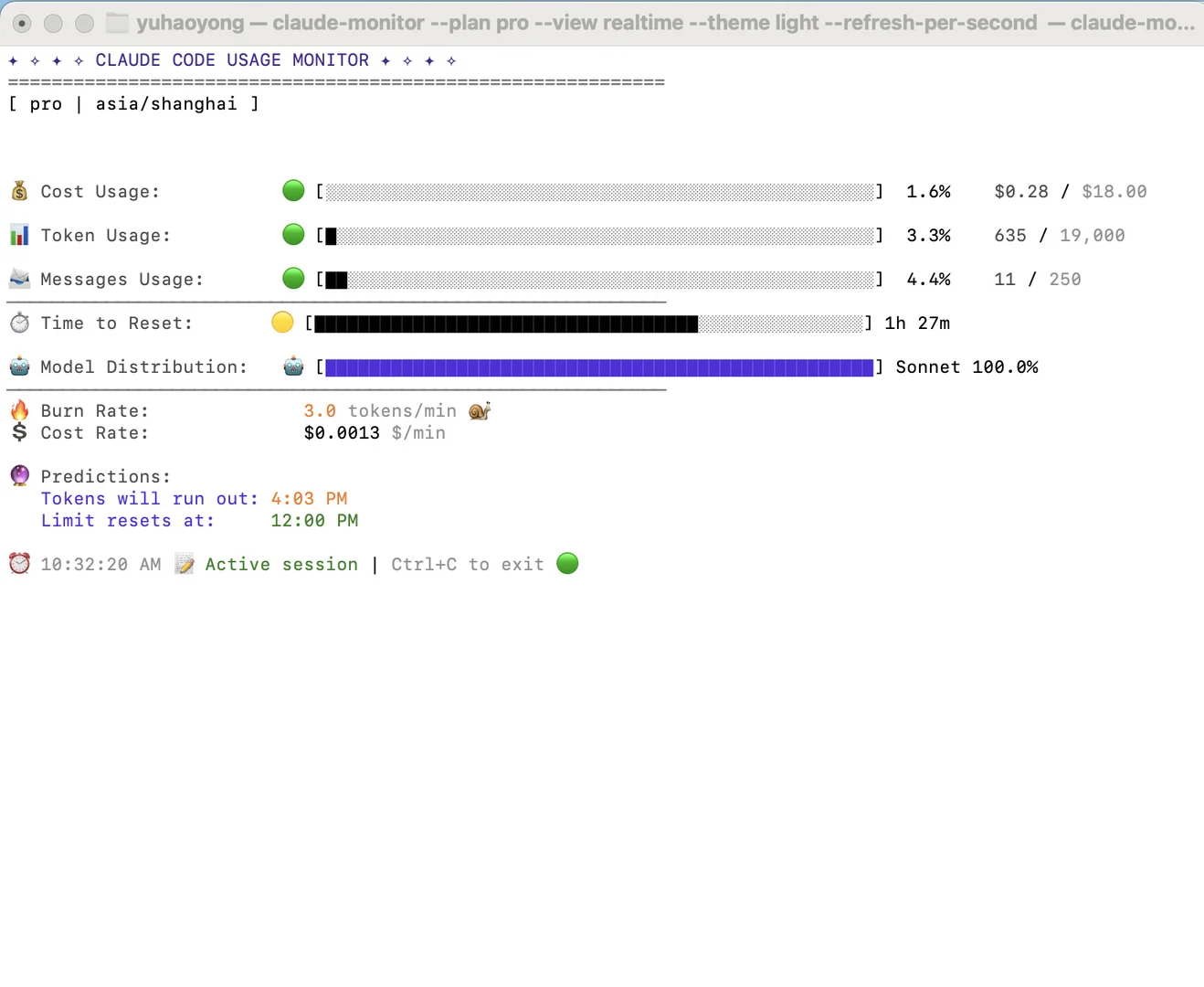Click the robot icon before the purple model bar
The height and width of the screenshot is (987, 1204).
293,366
